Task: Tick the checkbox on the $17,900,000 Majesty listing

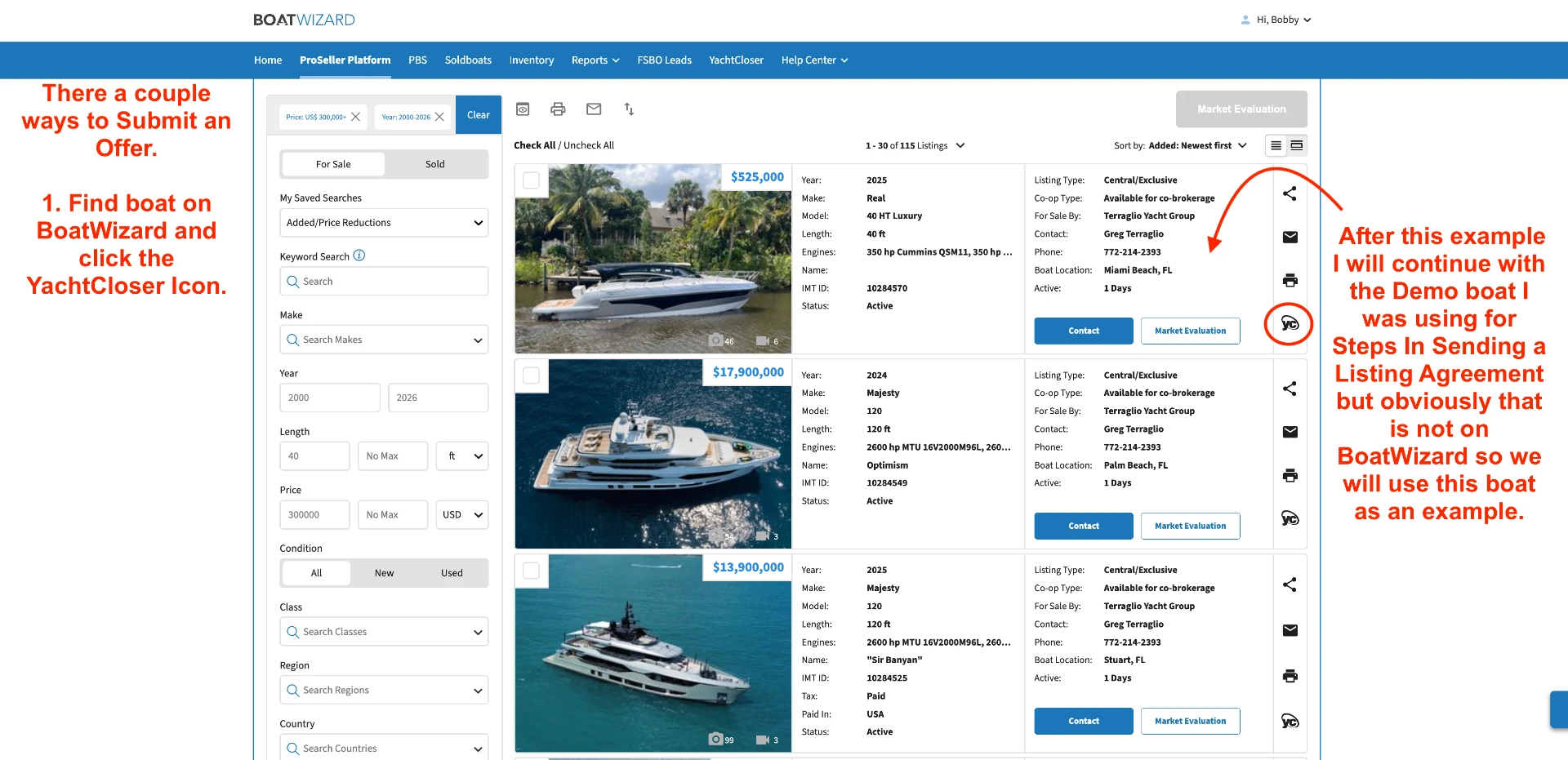Action: tap(531, 376)
